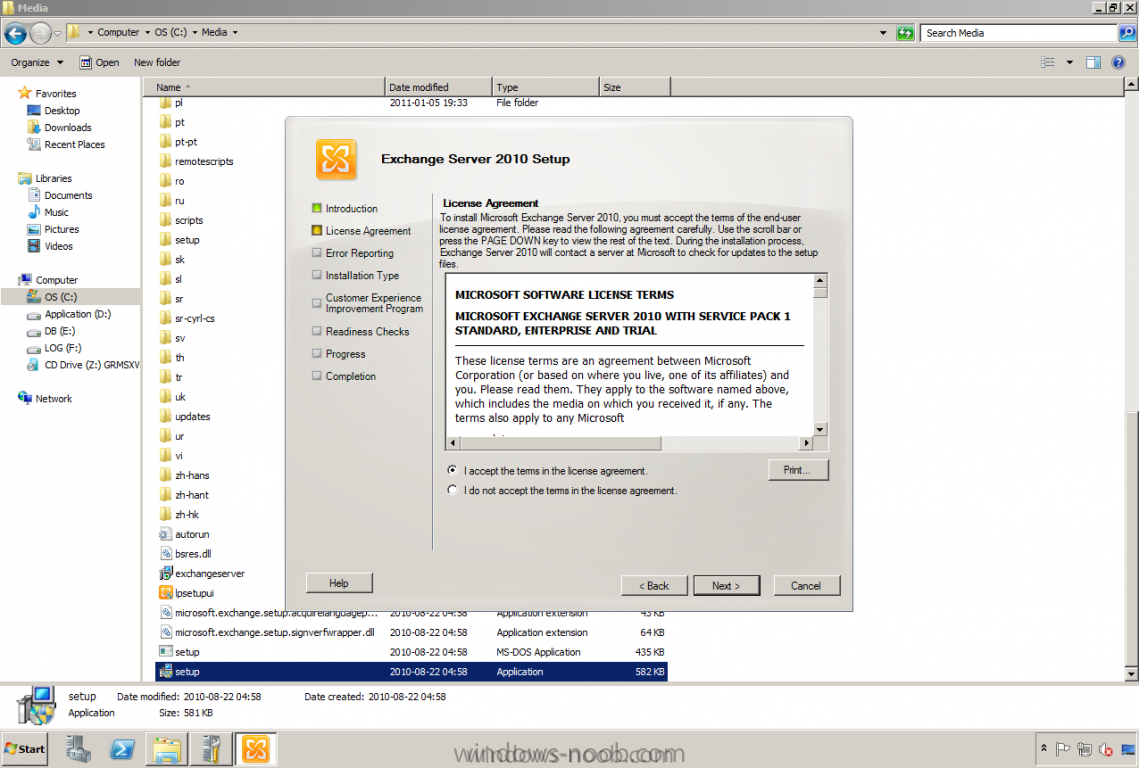Select the lpsetupui file icon
1139x768 pixels.
click(x=166, y=593)
